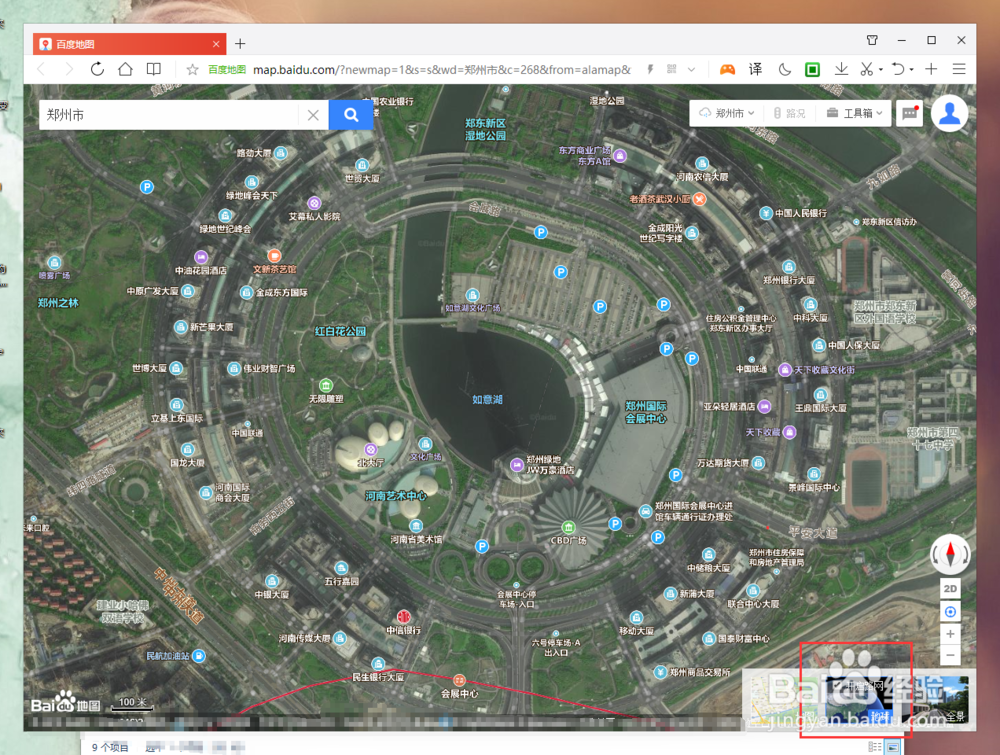
Task: Click the blue user avatar icon
Action: click(x=950, y=114)
